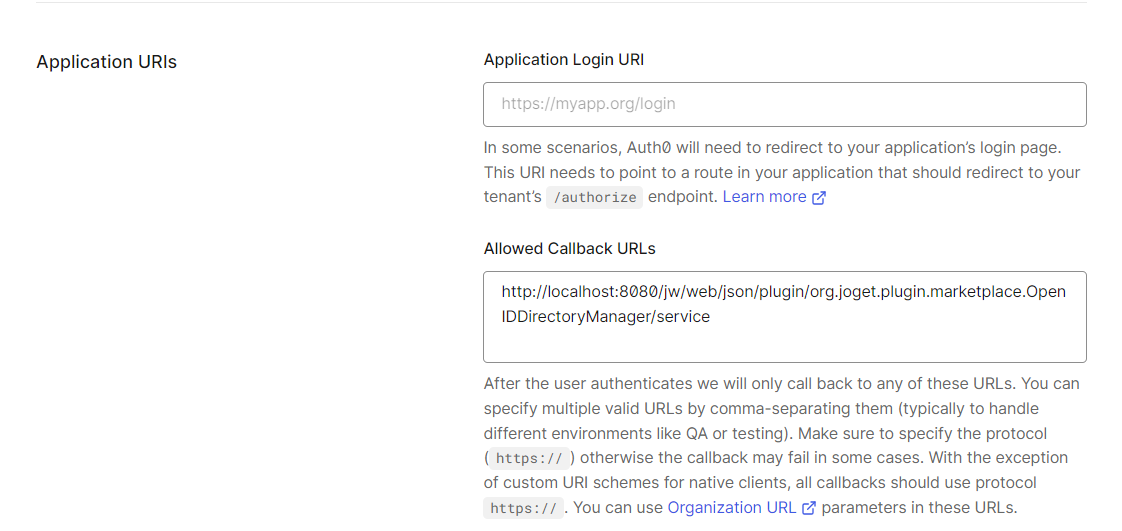
Task: Open the Learn more external link icon
Action: point(819,197)
